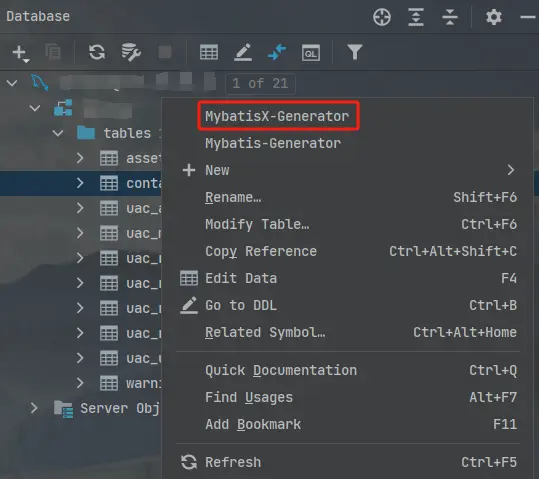539x479 pixels.
Task: Expand the warn table row chevron
Action: (x=80, y=383)
